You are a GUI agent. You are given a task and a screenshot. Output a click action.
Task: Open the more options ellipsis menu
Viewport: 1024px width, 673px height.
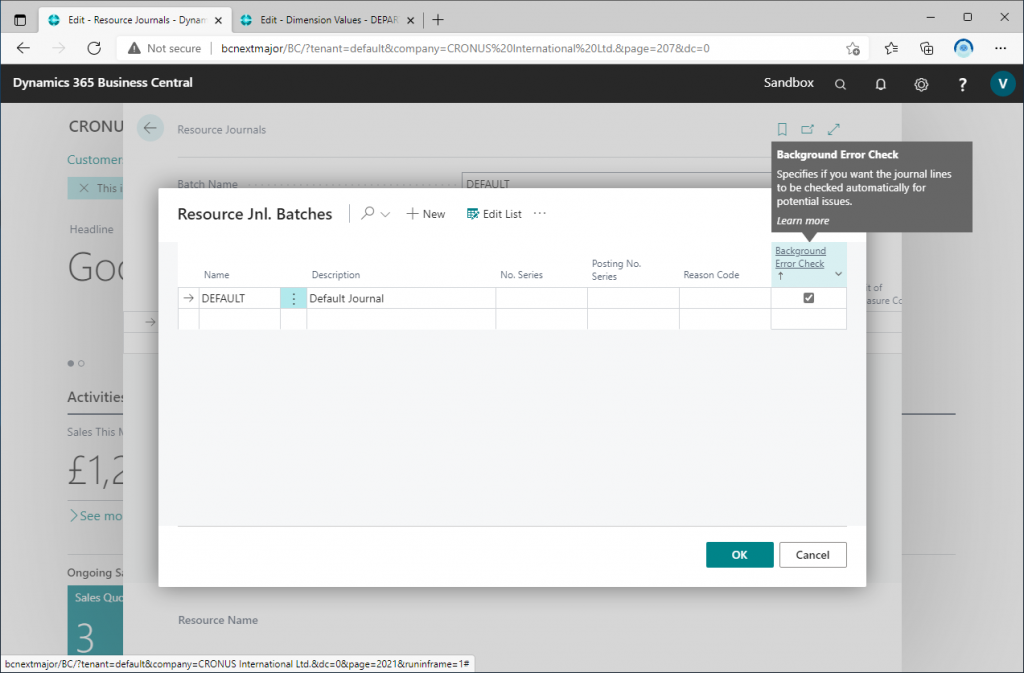coord(540,213)
